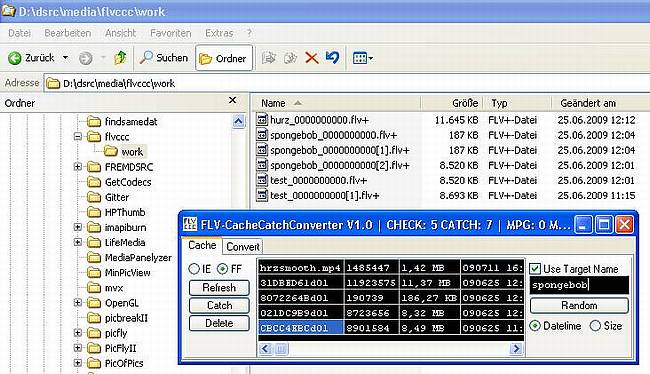Go up one folder level icon
The width and height of the screenshot is (650, 374).
pos(120,58)
